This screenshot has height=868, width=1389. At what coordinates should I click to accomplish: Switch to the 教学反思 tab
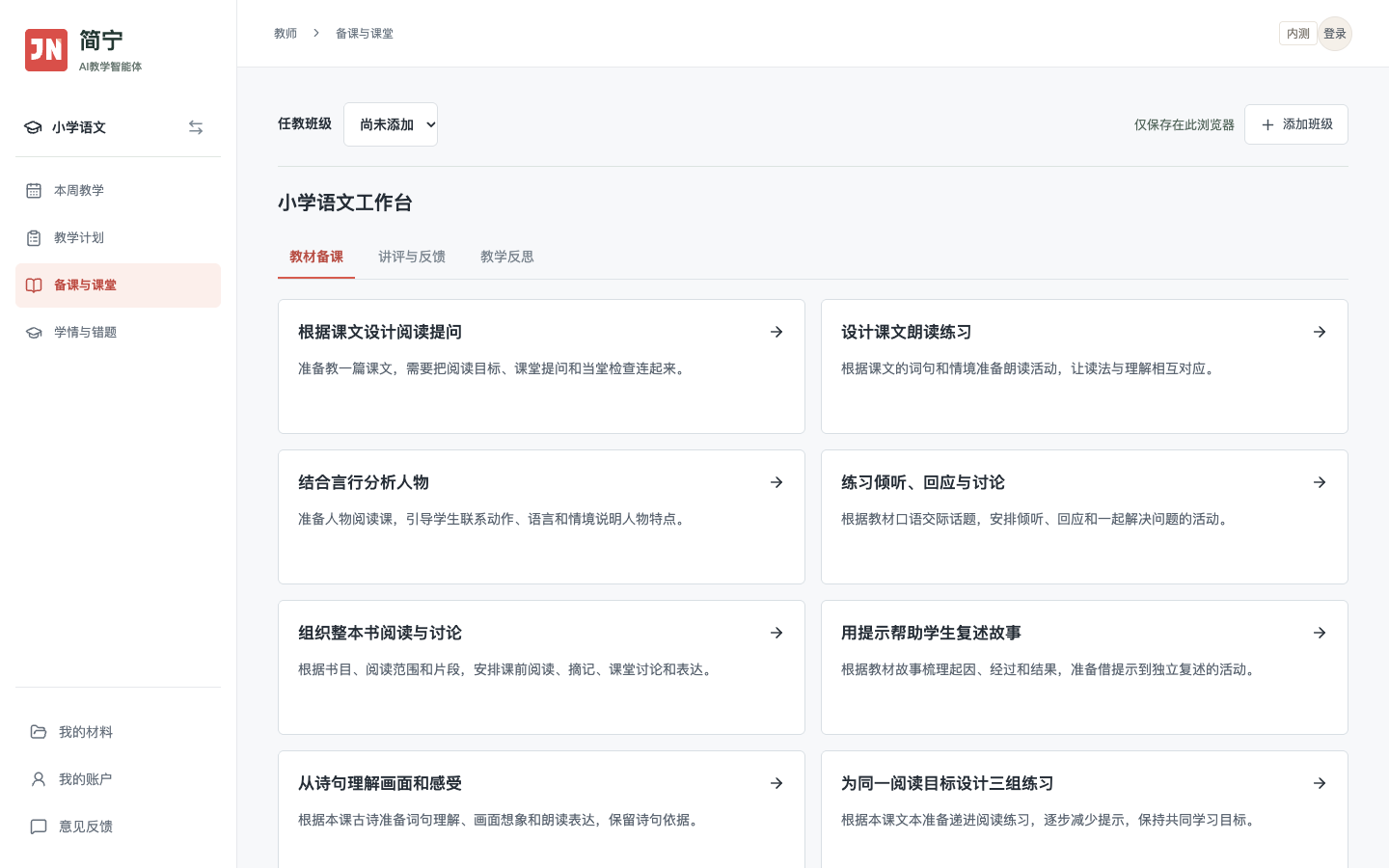(507, 257)
